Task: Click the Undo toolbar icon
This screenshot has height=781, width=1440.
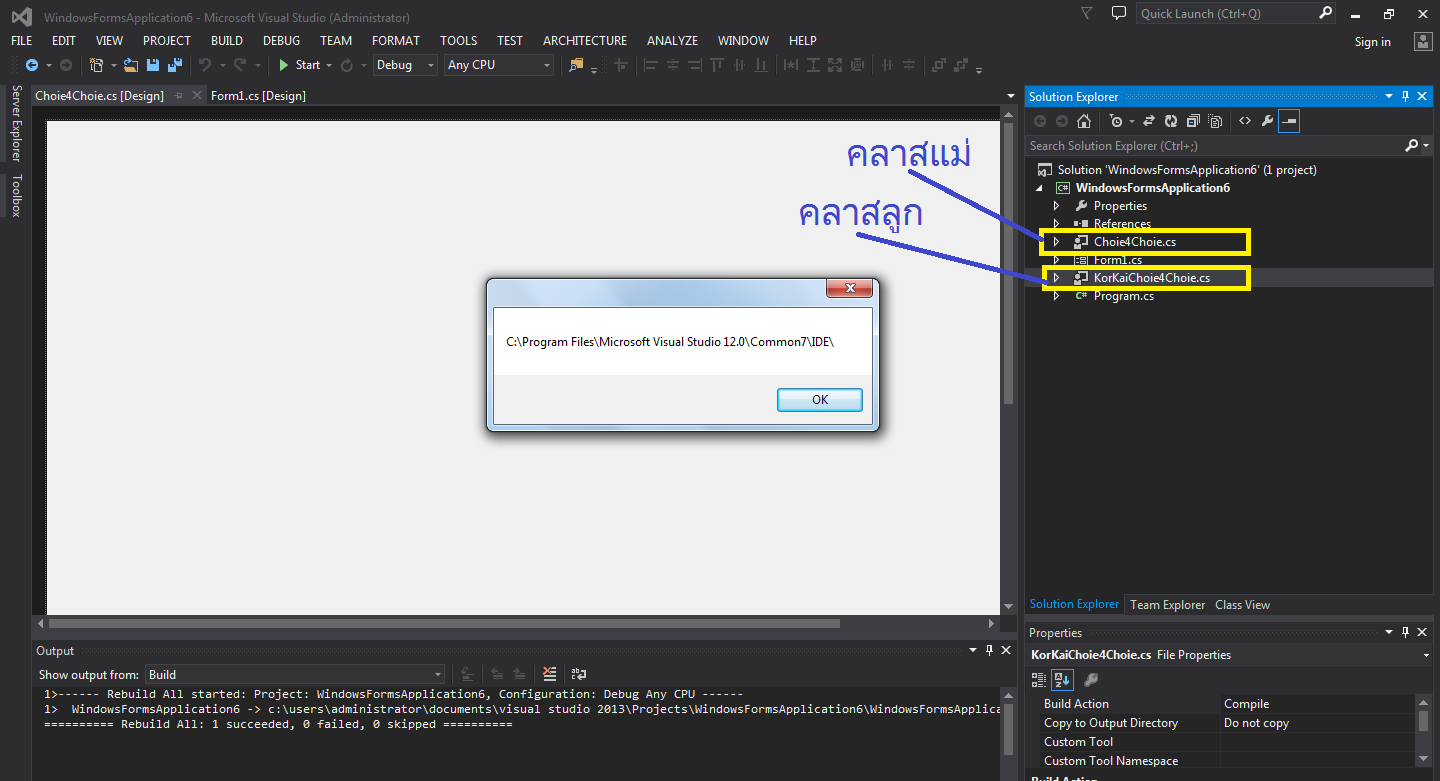Action: (205, 65)
